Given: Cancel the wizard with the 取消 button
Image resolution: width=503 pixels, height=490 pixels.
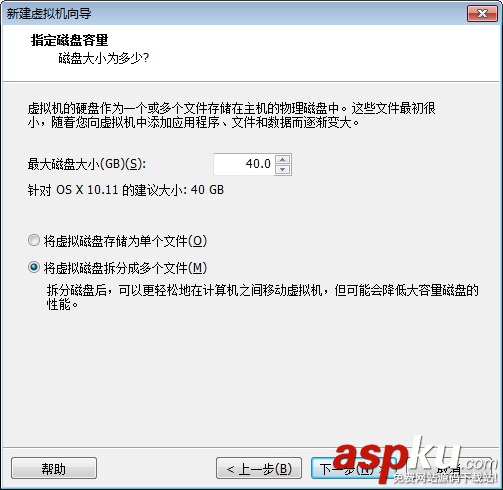Looking at the screenshot, I should click(x=448, y=468).
